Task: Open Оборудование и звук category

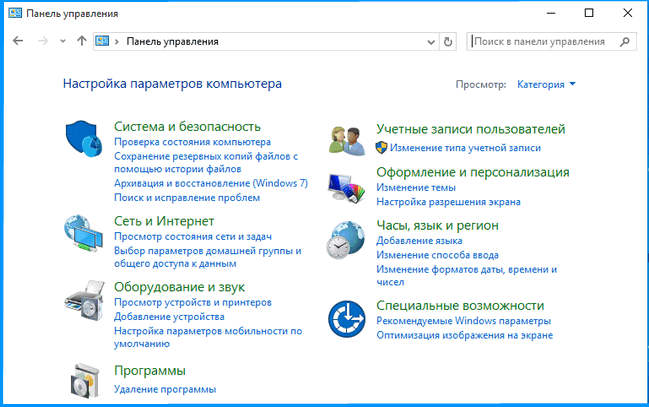Action: coord(179,287)
